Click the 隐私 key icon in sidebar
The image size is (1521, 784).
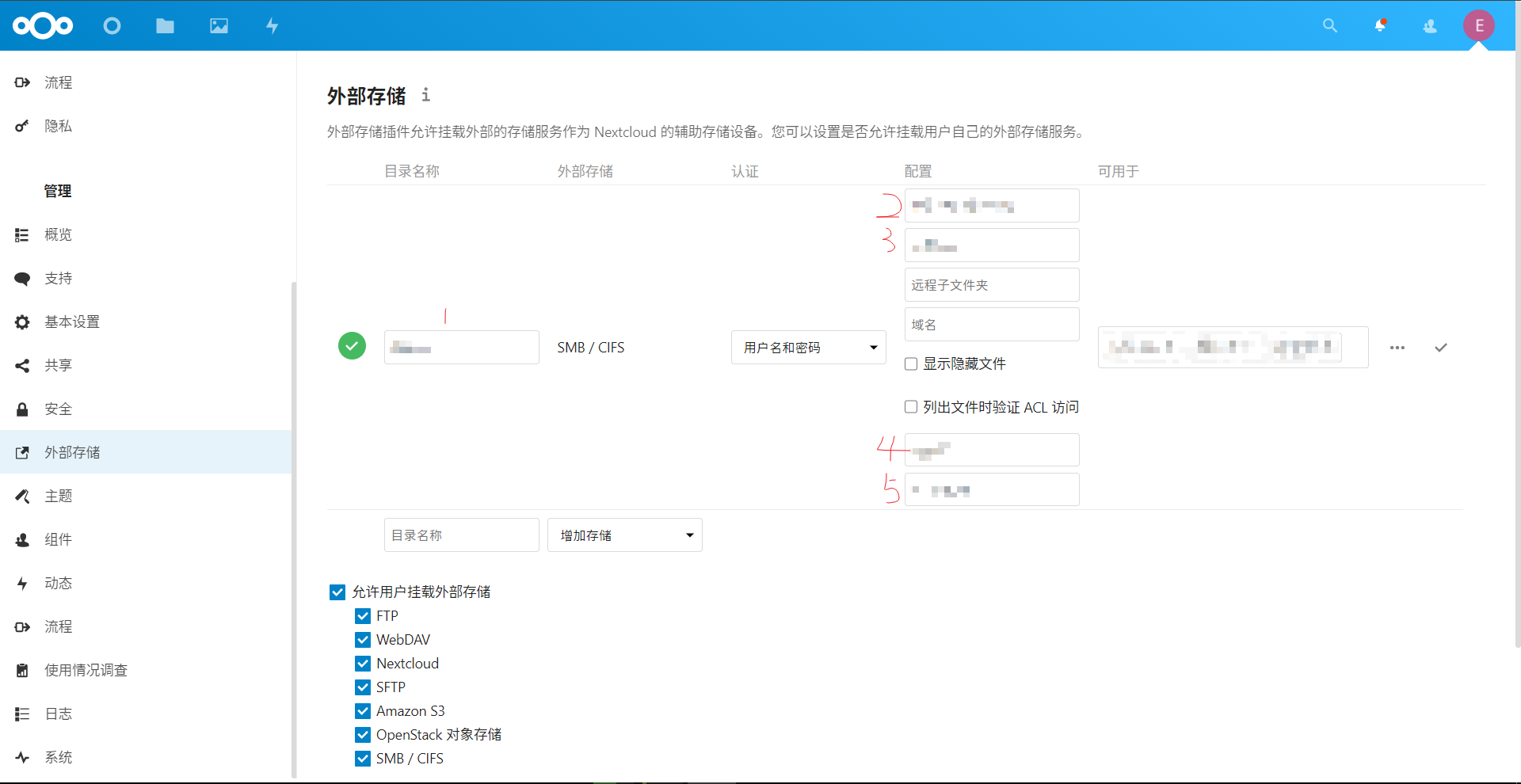coord(22,126)
